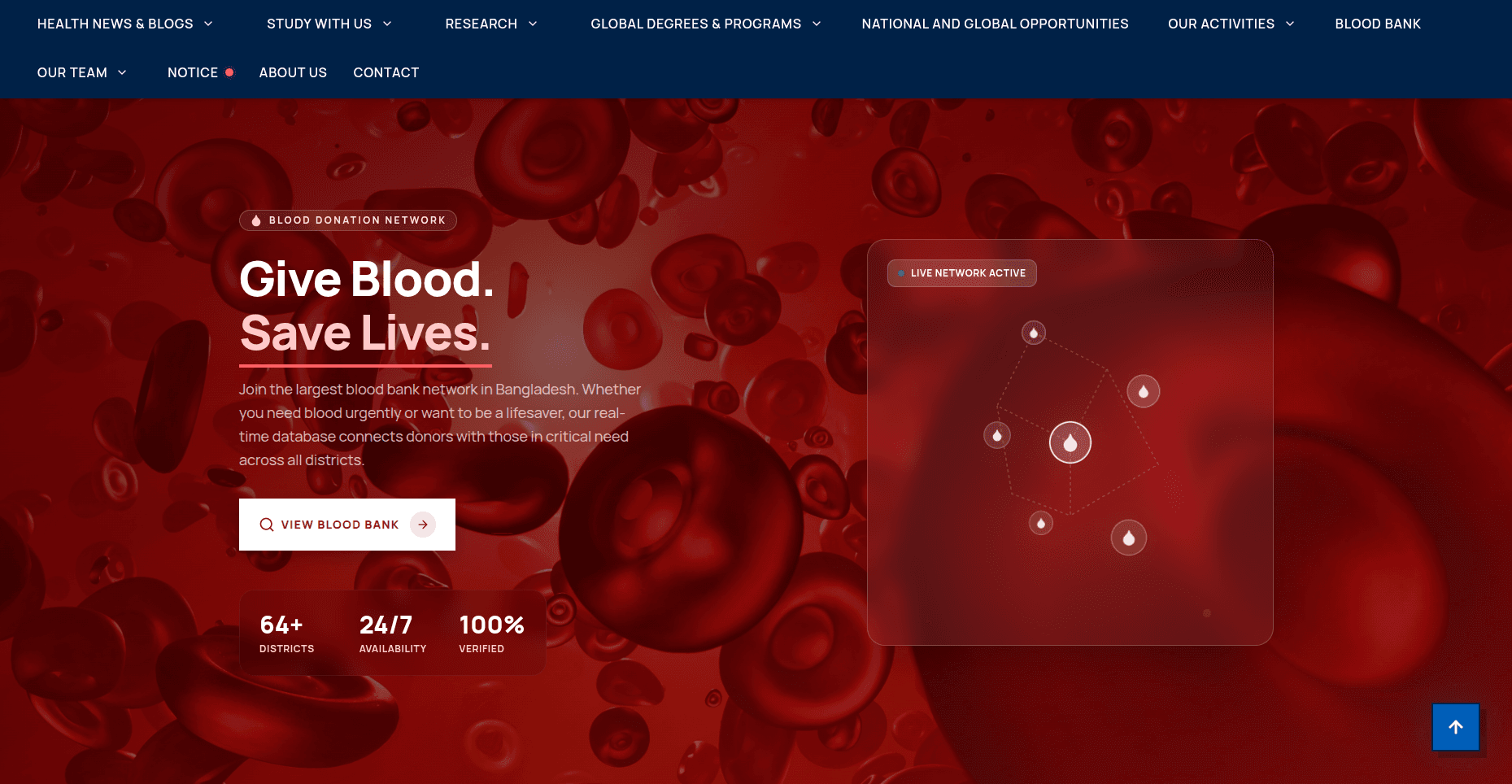Click the status dot in Live Network Active badge

point(901,273)
